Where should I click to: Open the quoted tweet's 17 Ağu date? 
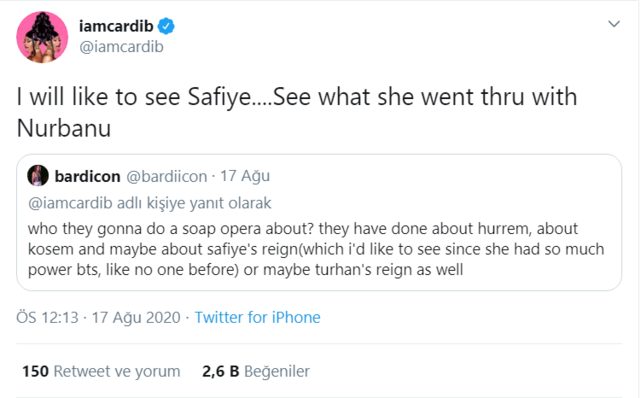tap(245, 176)
